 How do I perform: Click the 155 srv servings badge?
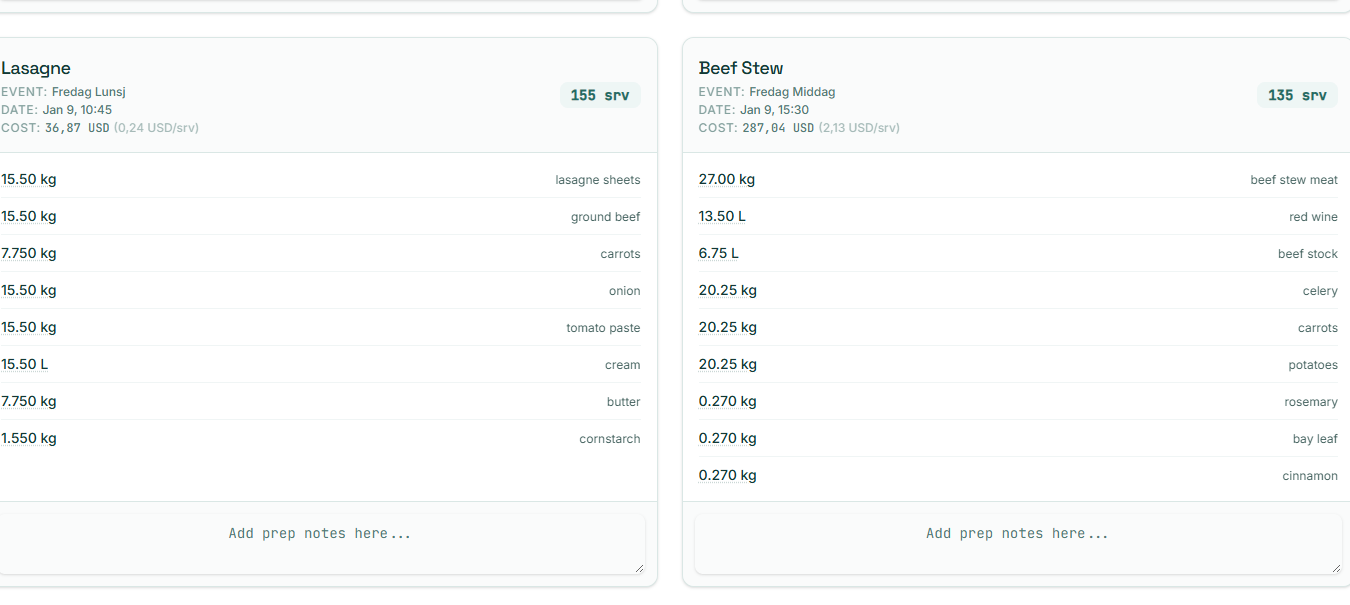pos(600,95)
